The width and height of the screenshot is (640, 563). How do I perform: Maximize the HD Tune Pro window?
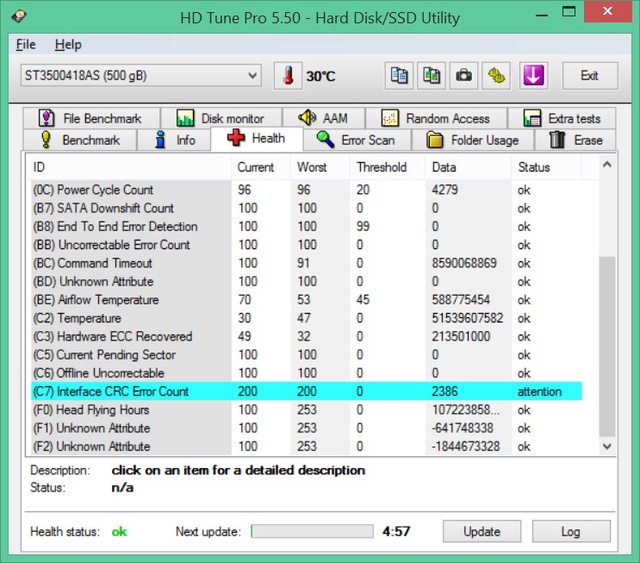[569, 11]
